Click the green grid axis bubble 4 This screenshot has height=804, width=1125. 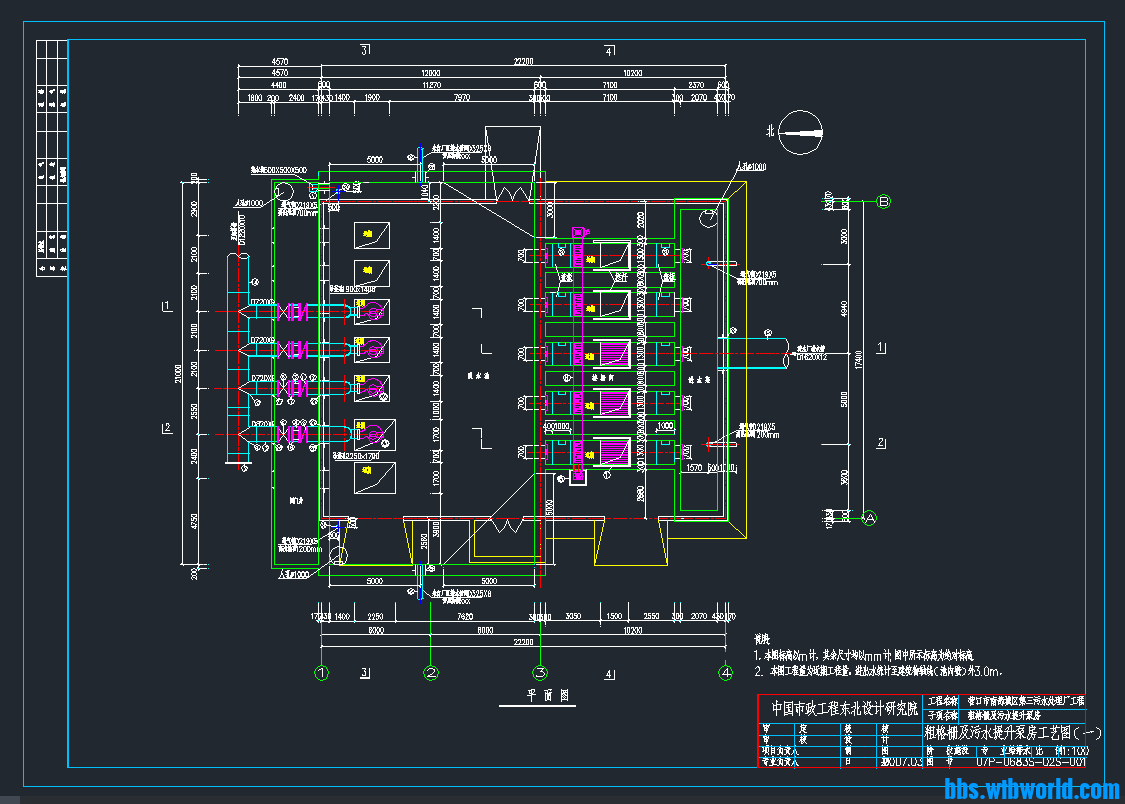click(725, 673)
